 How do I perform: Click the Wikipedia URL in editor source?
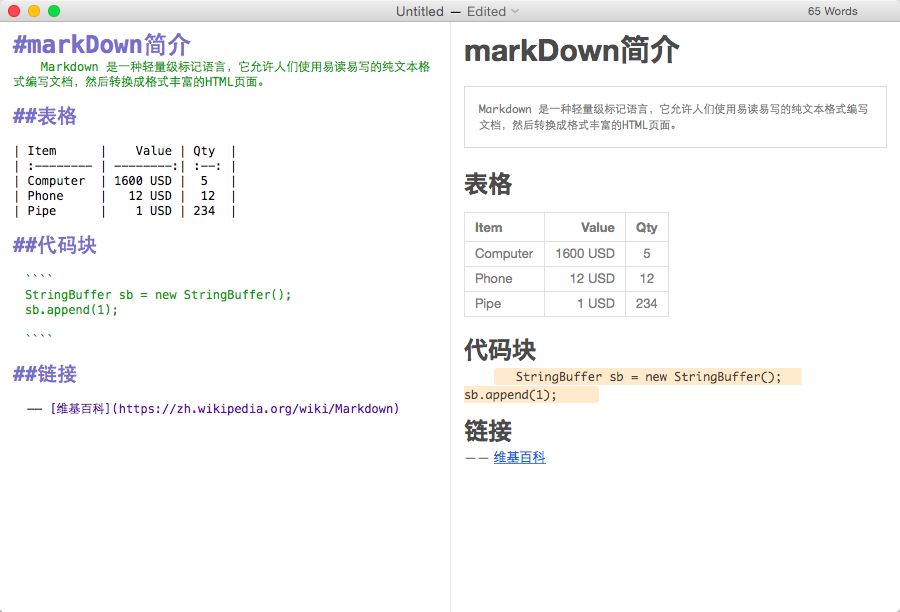coord(256,409)
